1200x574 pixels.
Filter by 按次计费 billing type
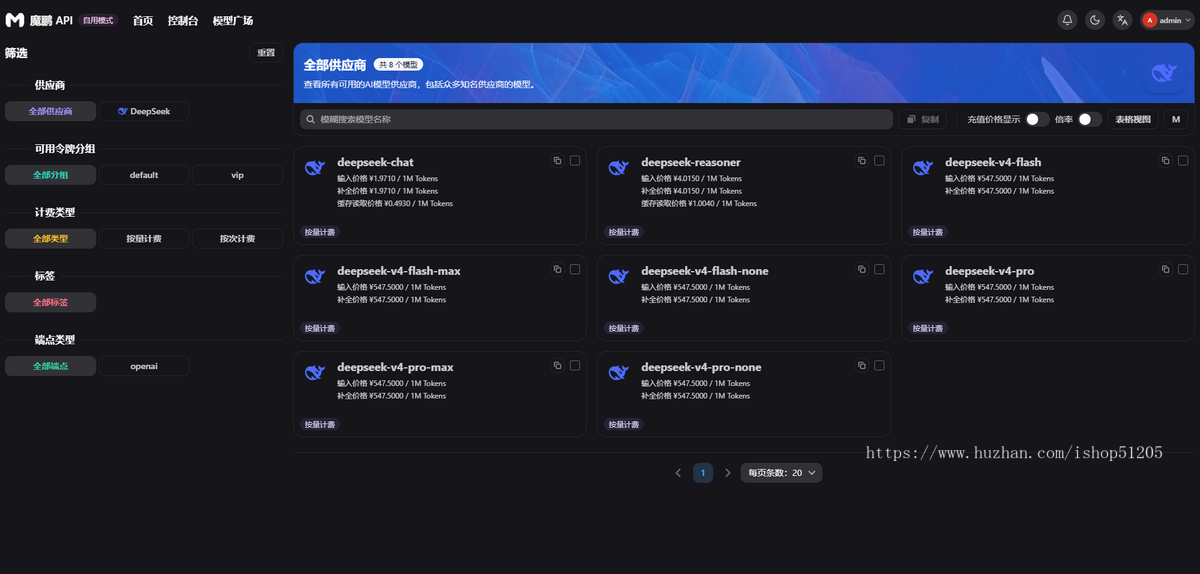click(238, 239)
